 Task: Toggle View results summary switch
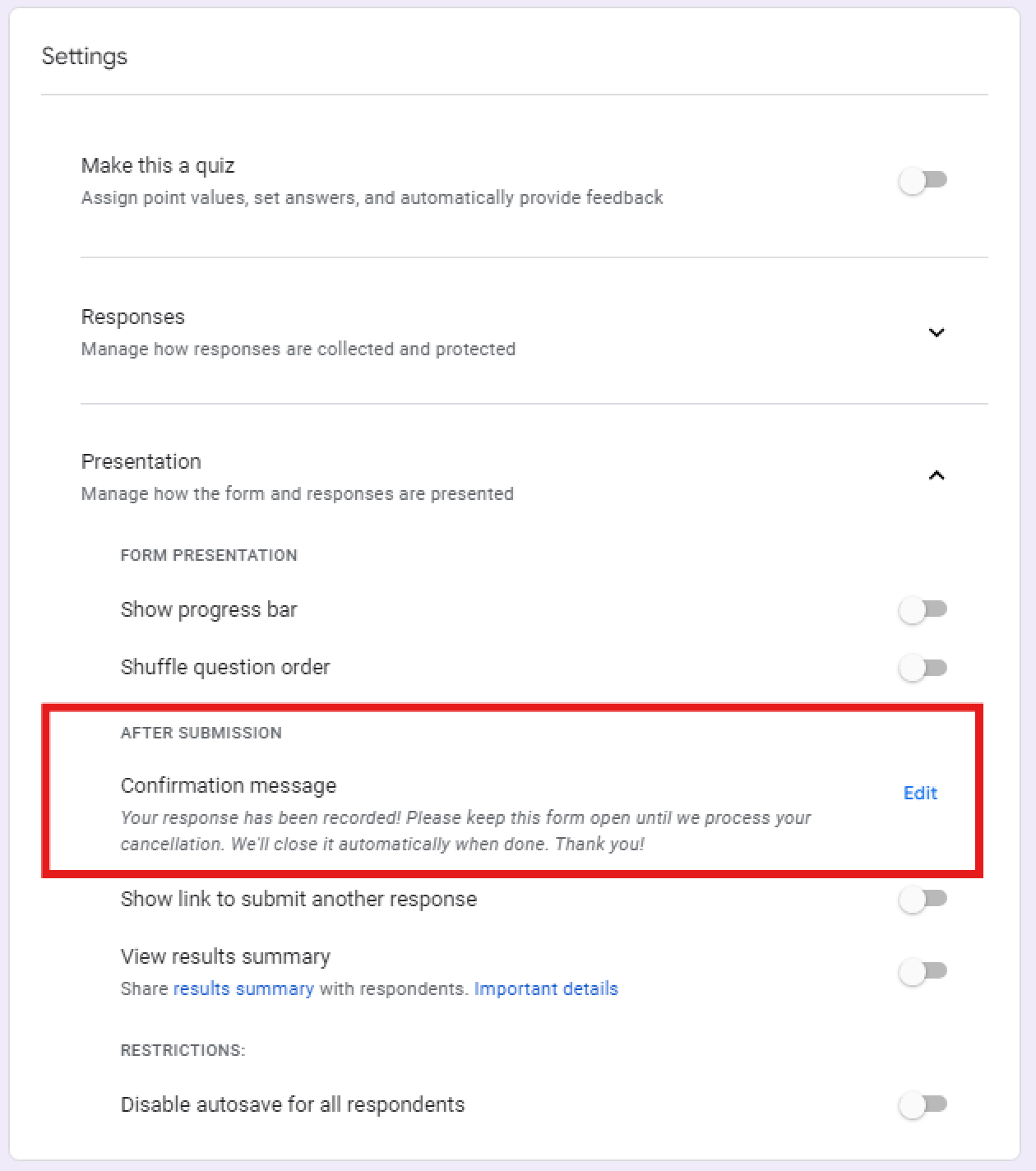click(923, 972)
